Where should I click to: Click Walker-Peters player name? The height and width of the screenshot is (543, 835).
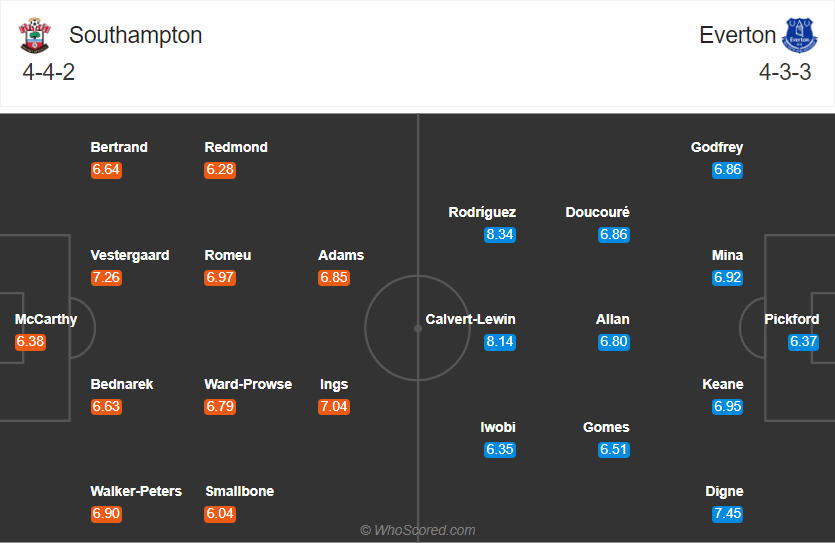[136, 491]
